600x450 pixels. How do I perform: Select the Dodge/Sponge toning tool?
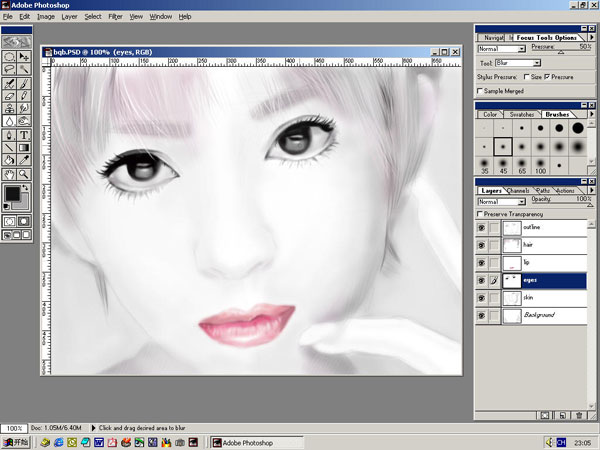(24, 121)
